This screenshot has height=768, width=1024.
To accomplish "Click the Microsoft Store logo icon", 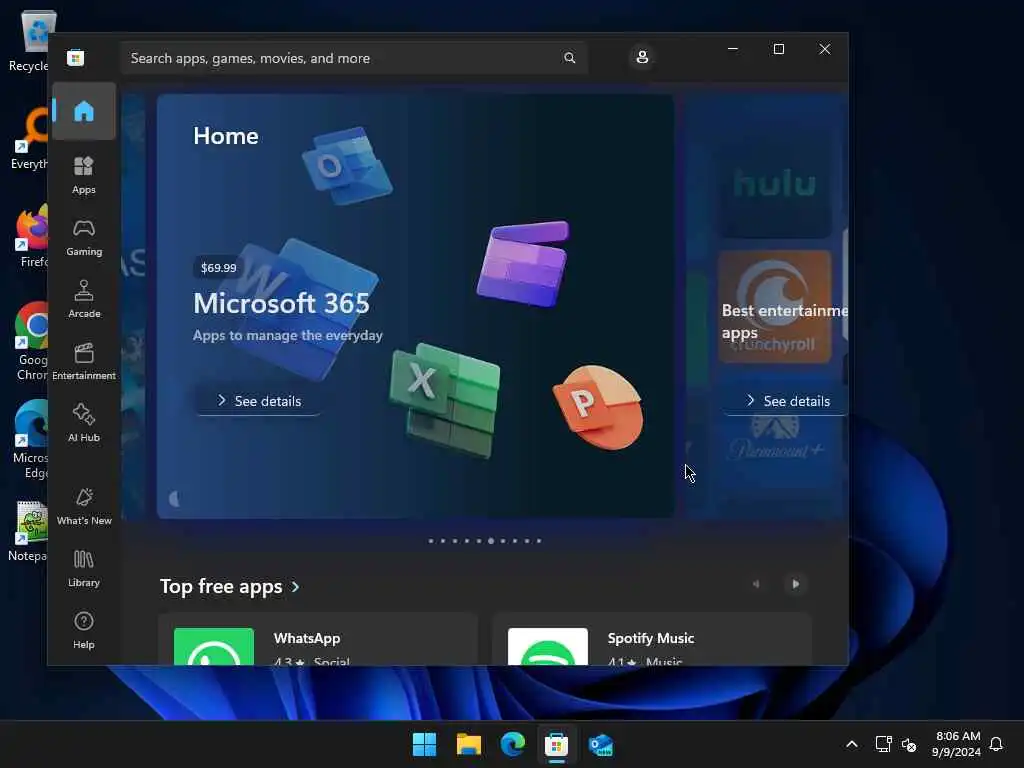I will coord(75,57).
